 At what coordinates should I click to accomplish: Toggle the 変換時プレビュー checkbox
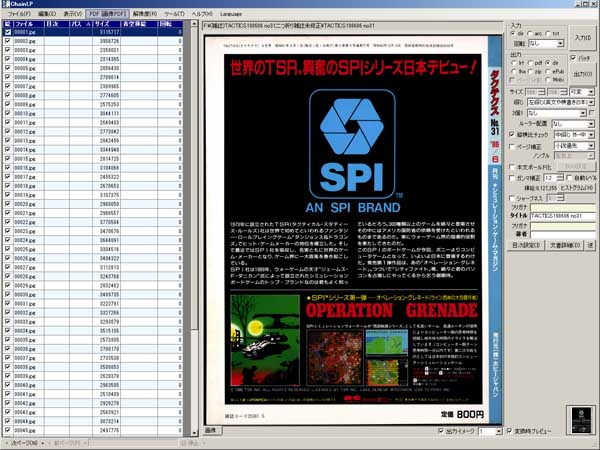click(x=509, y=431)
